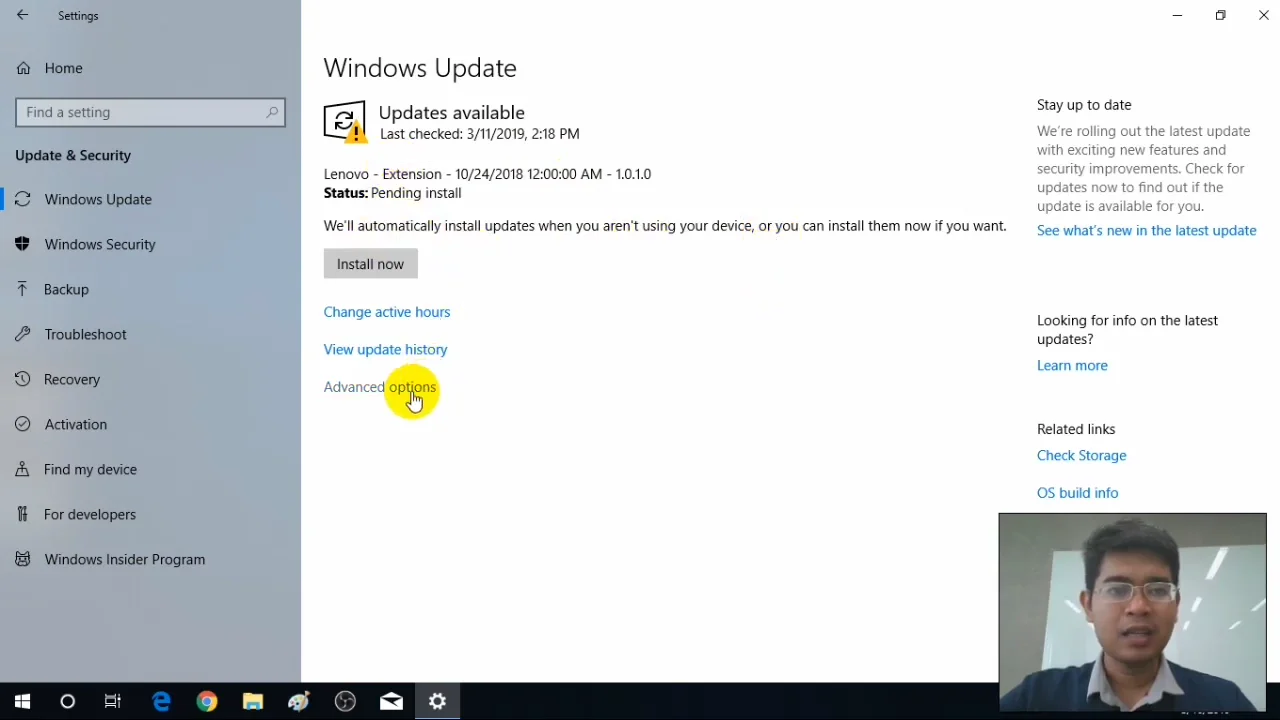
Task: Open the Mail app from the taskbar
Action: click(x=390, y=701)
